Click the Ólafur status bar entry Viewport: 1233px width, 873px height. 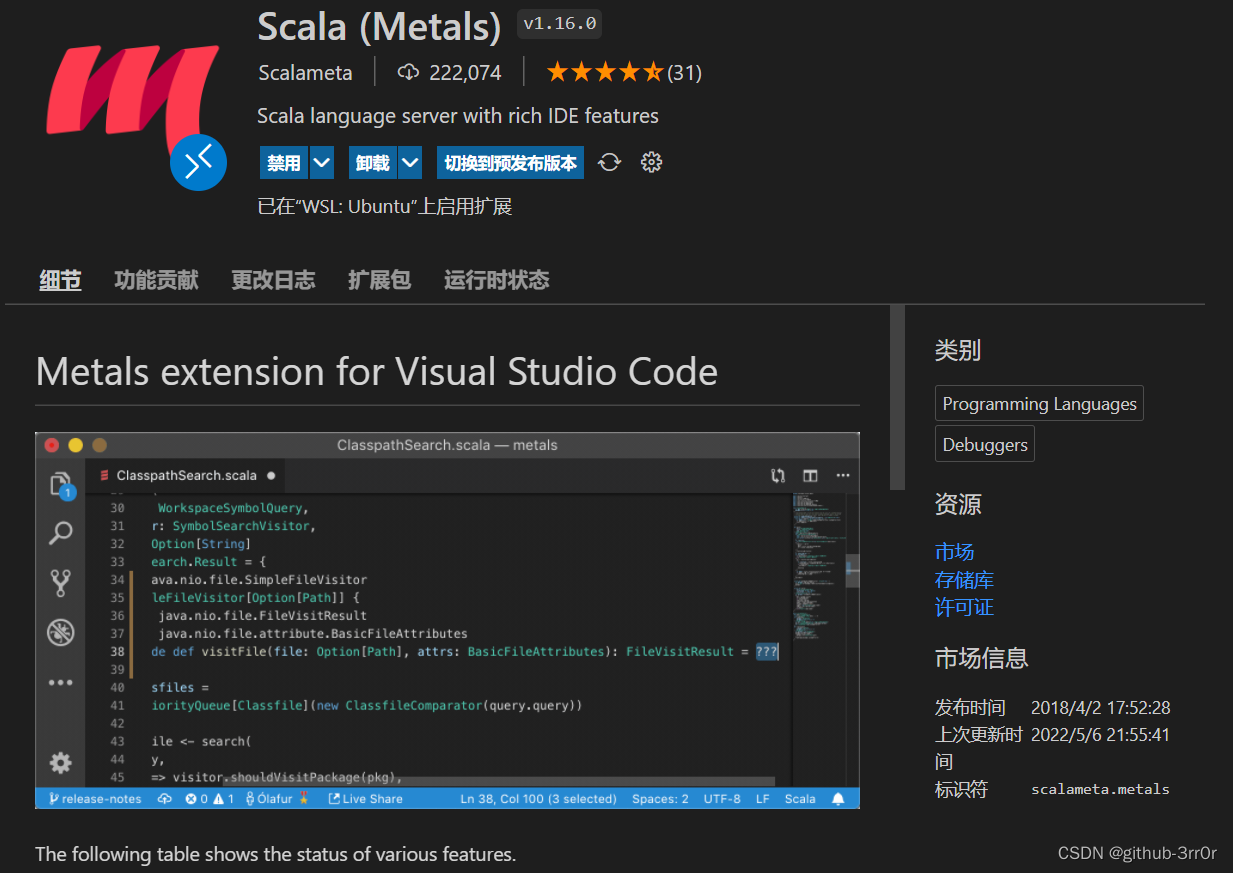[276, 799]
